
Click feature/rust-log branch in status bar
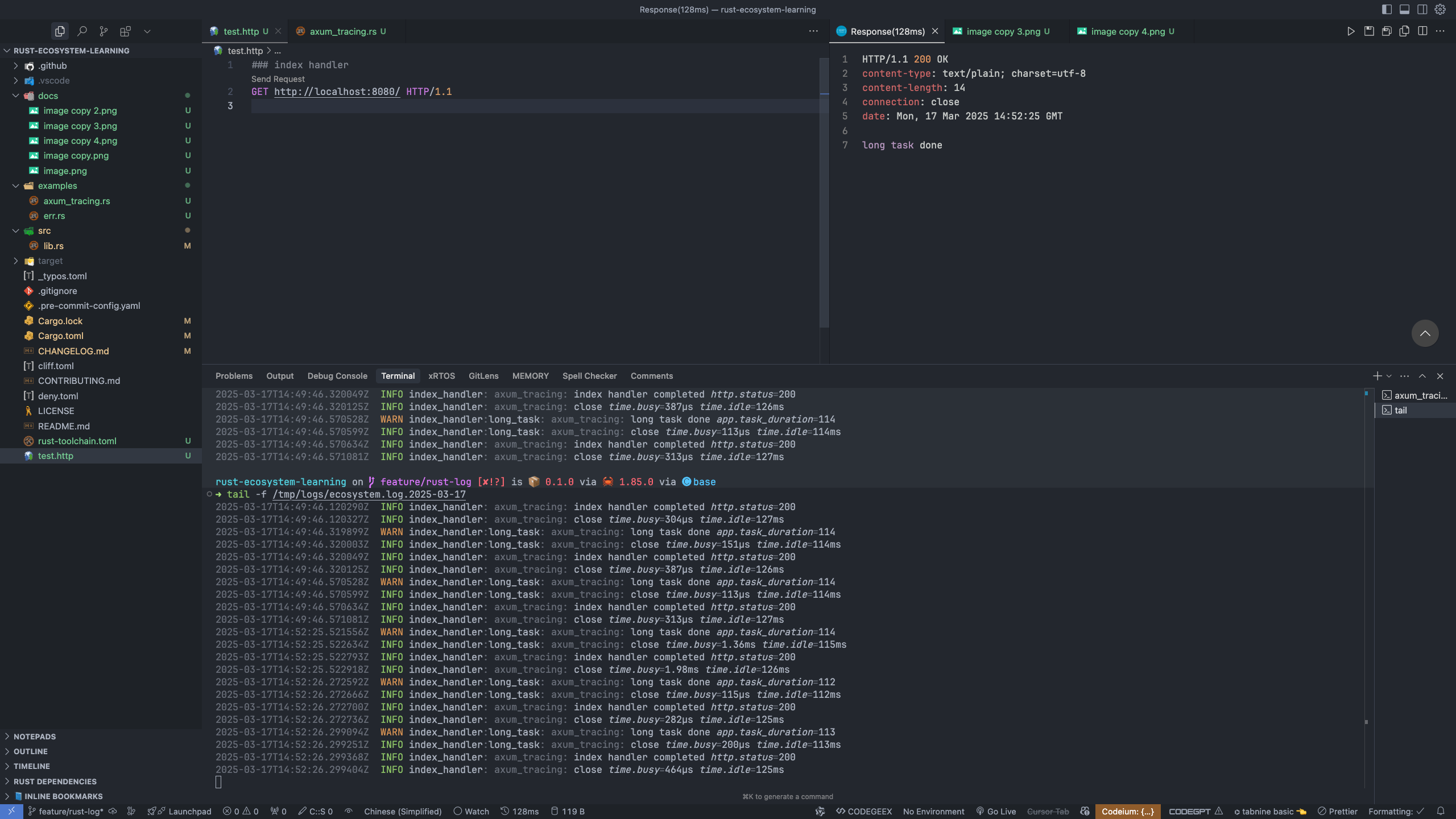(66, 812)
